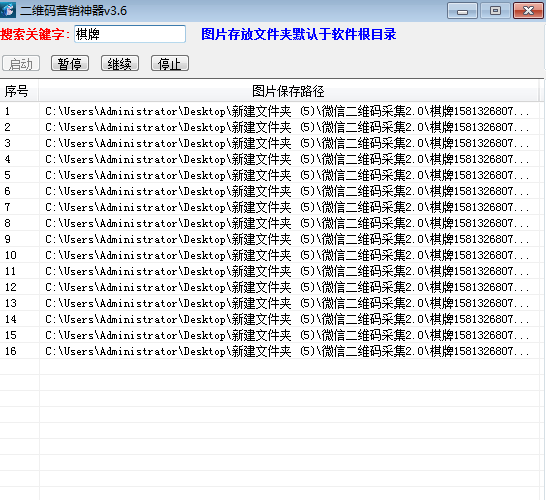The image size is (546, 500).
Task: Click the red 搜索关键字 label
Action: click(35, 34)
